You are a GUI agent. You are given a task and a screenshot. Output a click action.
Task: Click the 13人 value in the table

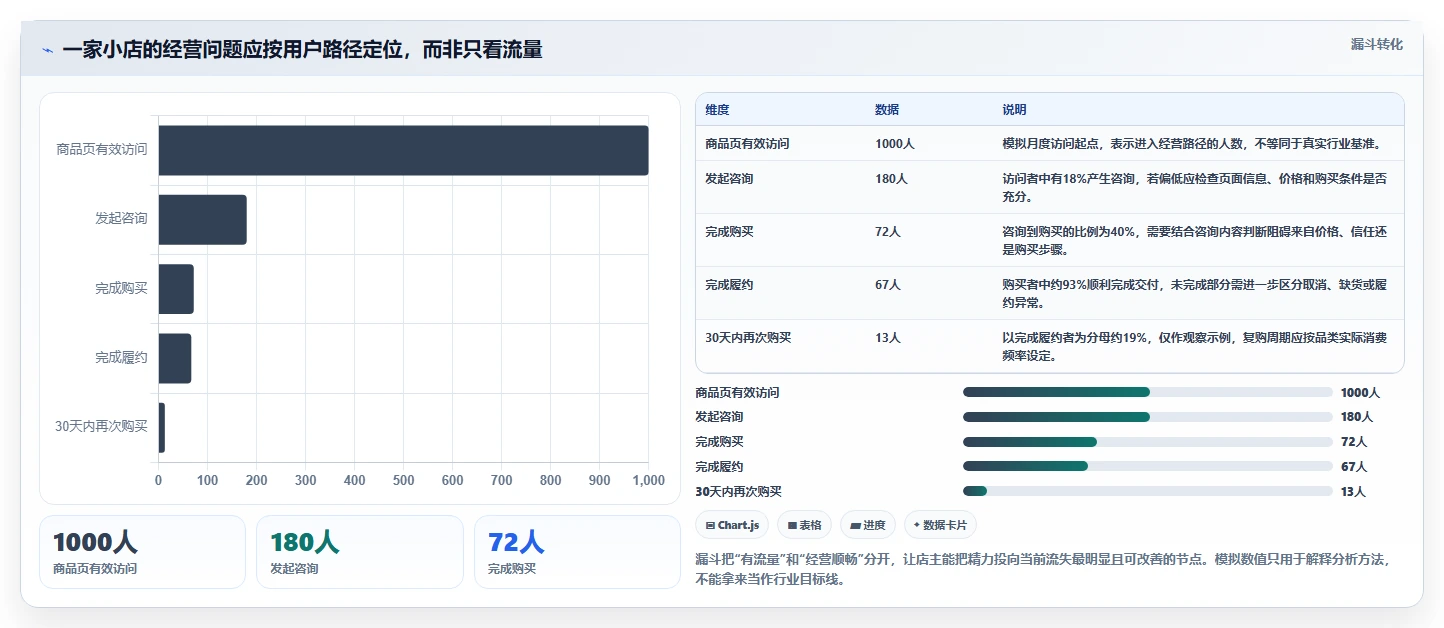tap(888, 338)
